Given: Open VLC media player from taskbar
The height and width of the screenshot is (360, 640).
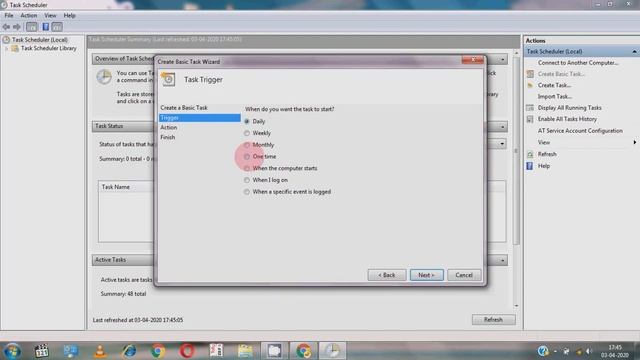Looking at the screenshot, I should 100,351.
